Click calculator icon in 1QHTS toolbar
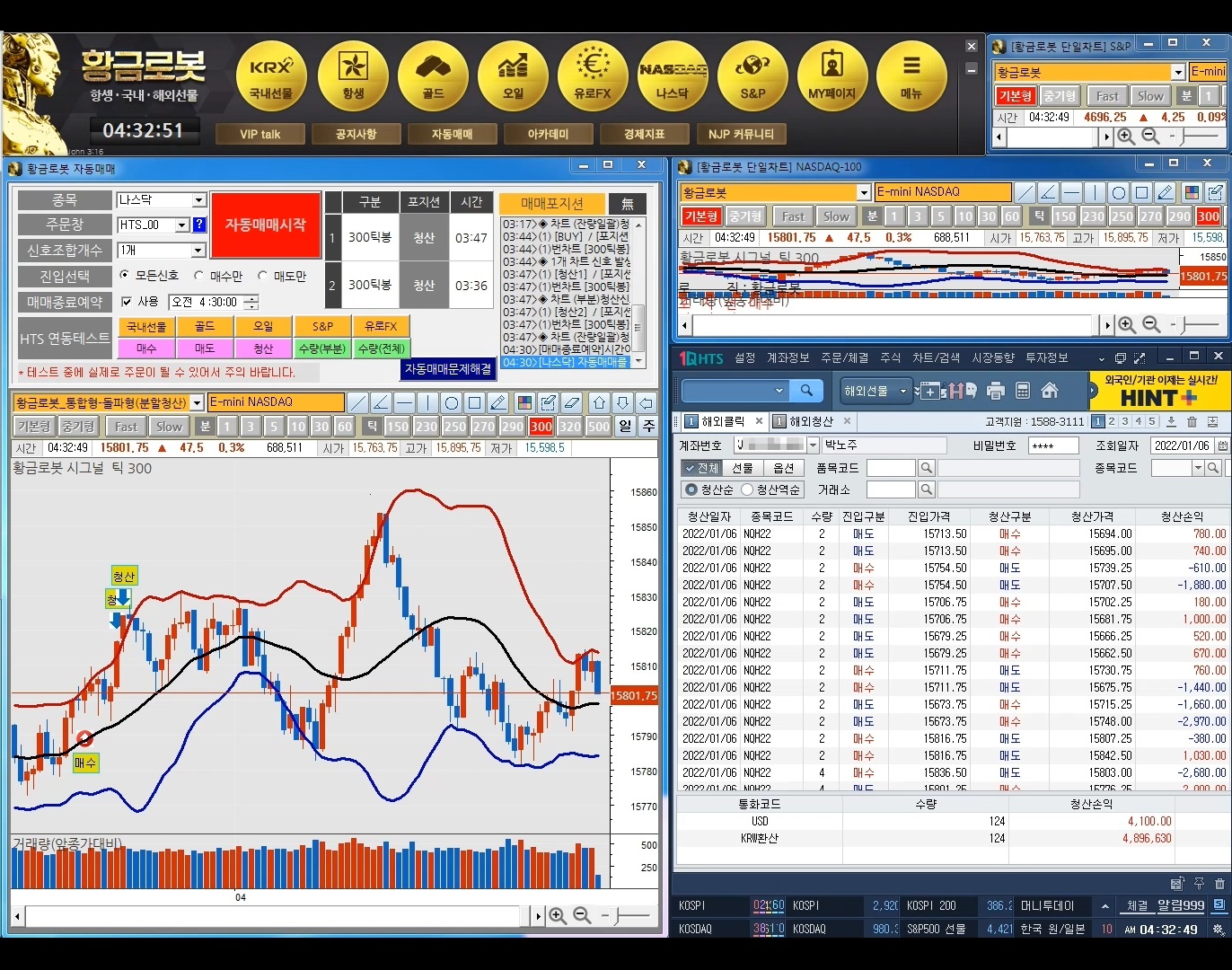 coord(1022,391)
